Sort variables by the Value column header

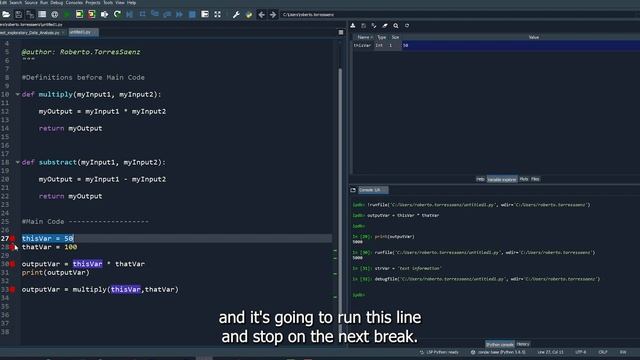coord(533,37)
